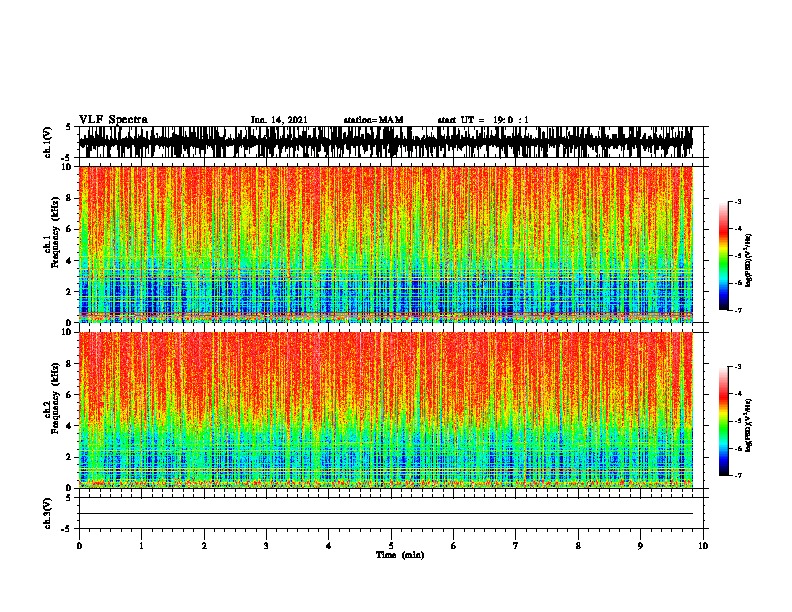Click the ch.2 spectrogram "2" kHz tick label
This screenshot has width=792, height=612.
point(69,457)
